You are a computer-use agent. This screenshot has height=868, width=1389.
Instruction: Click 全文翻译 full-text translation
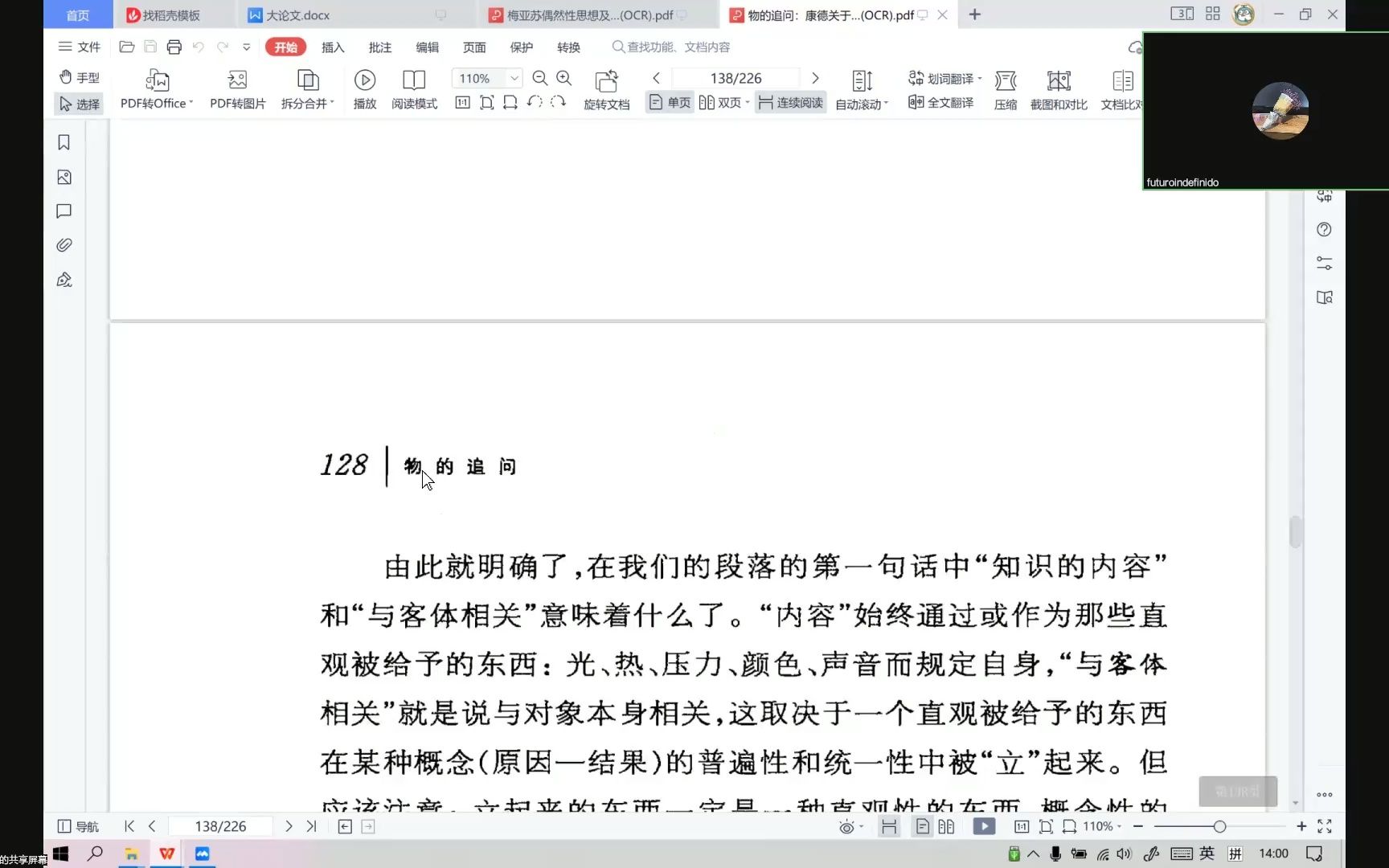tap(940, 102)
